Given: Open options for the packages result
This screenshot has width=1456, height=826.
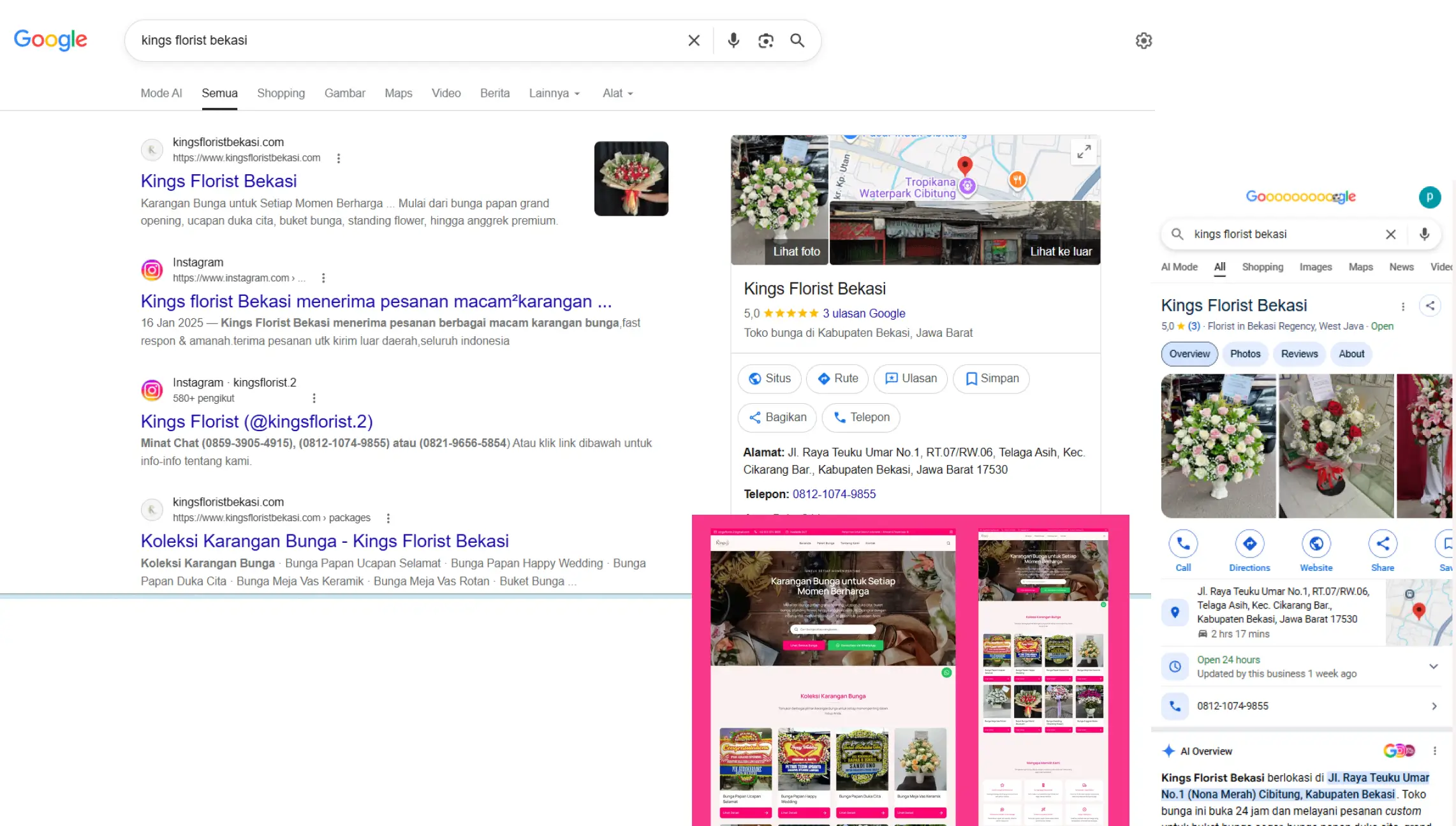Looking at the screenshot, I should [x=388, y=518].
